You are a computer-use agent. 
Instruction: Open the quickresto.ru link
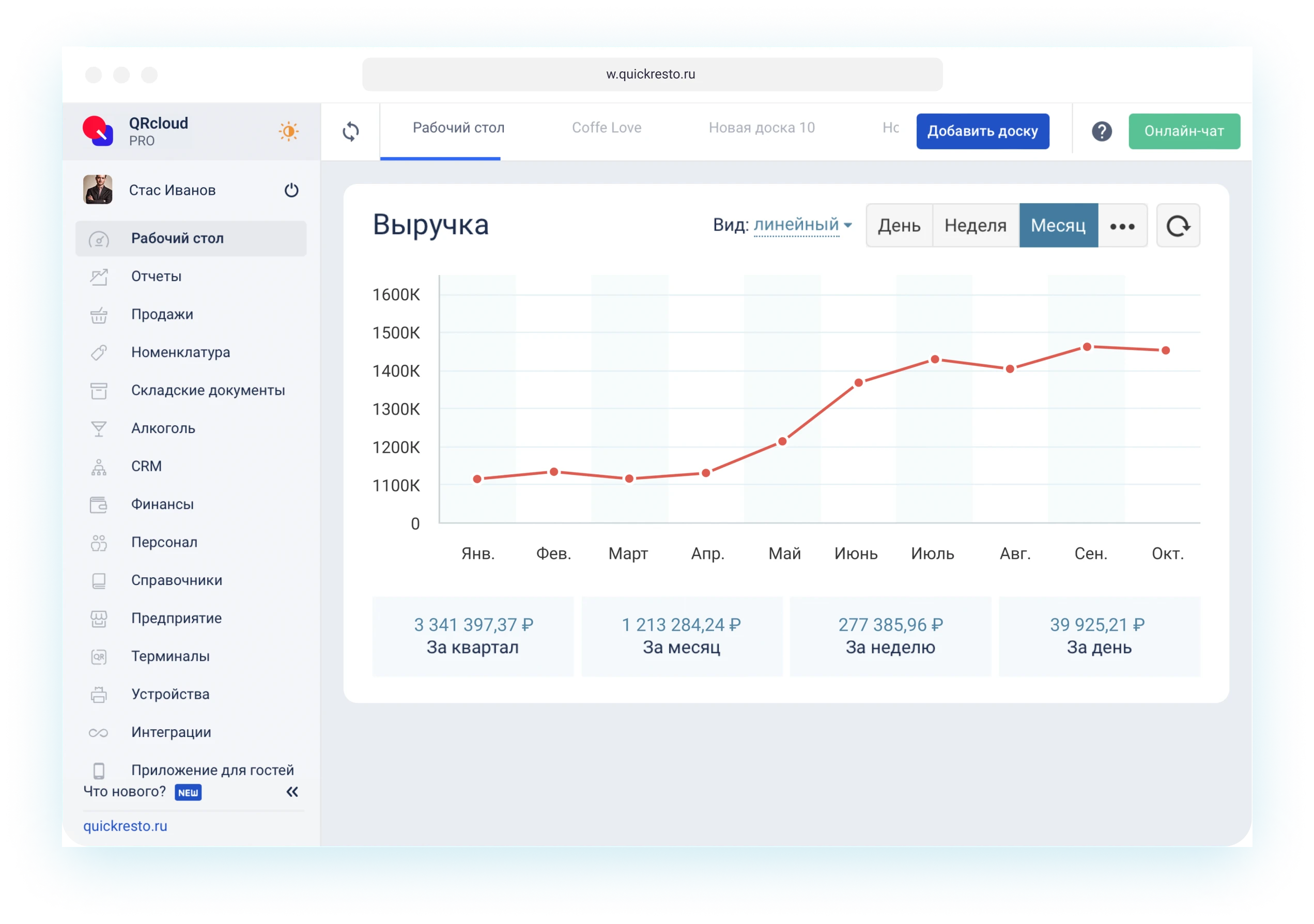click(x=126, y=826)
